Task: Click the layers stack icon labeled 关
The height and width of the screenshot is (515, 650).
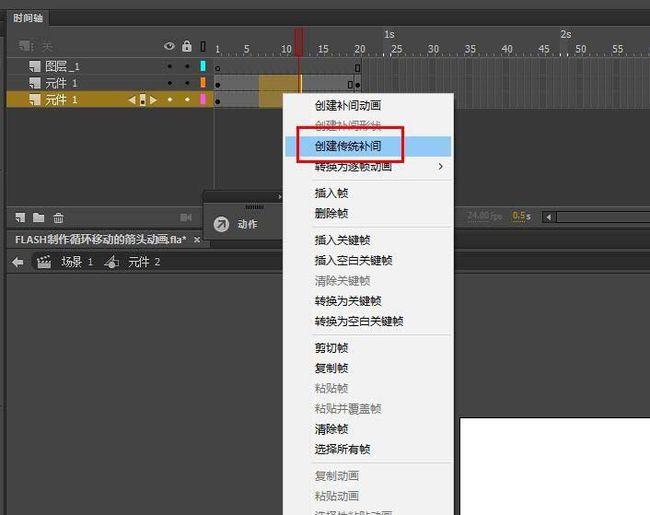Action: [x=26, y=46]
